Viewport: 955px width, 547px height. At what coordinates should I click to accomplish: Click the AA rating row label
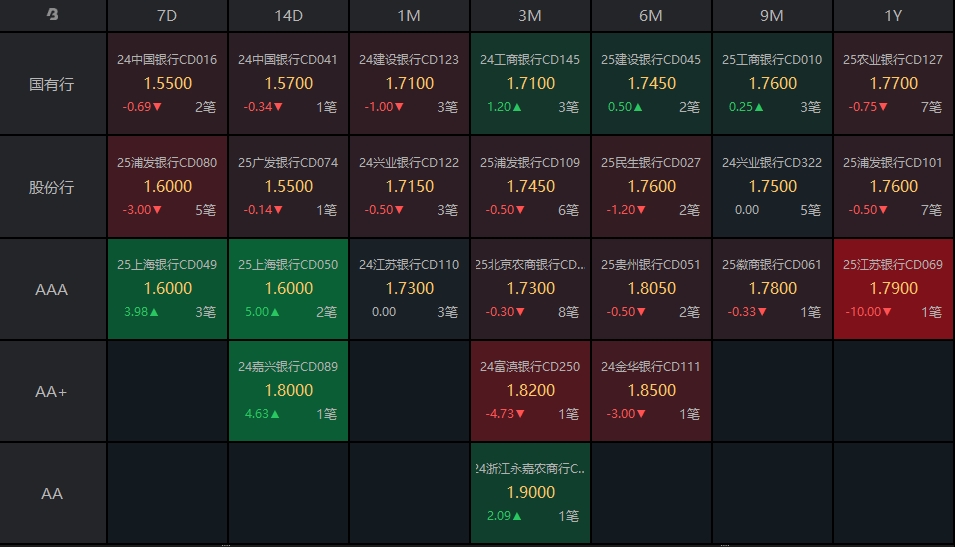pos(52,493)
